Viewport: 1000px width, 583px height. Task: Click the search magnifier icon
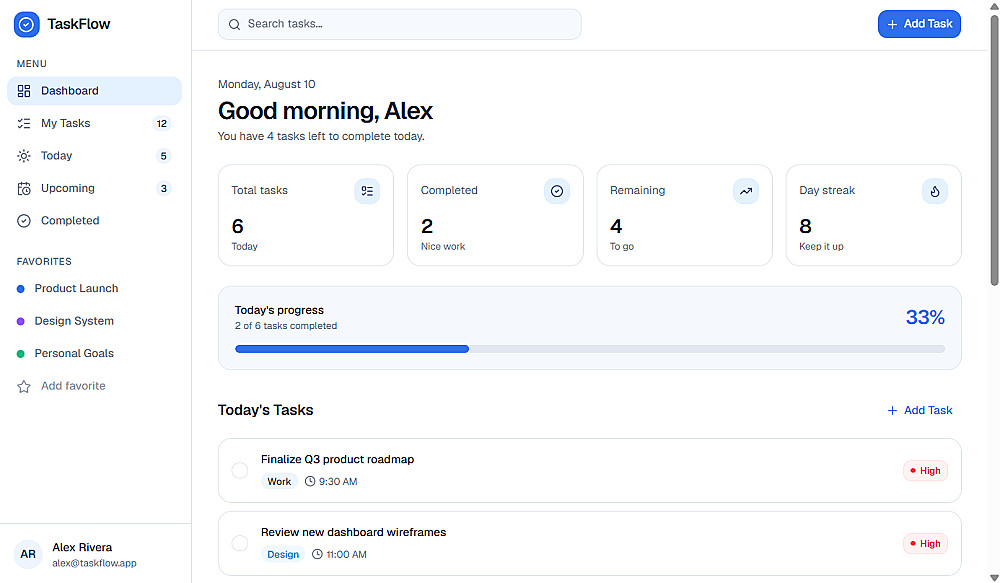(234, 24)
